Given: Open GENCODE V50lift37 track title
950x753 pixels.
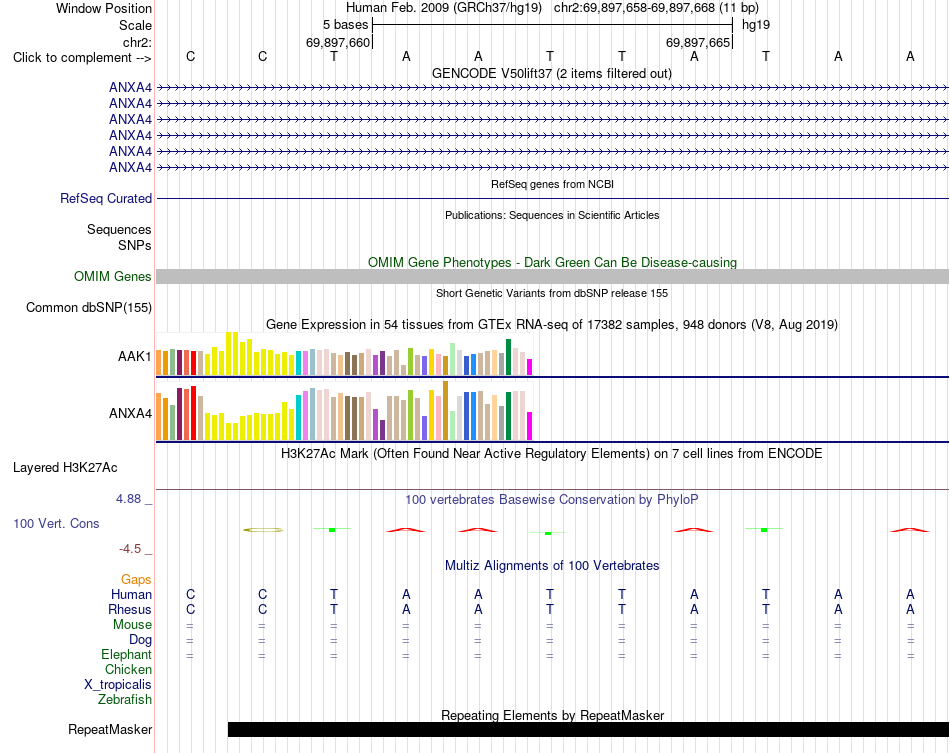Looking at the screenshot, I should point(551,73).
